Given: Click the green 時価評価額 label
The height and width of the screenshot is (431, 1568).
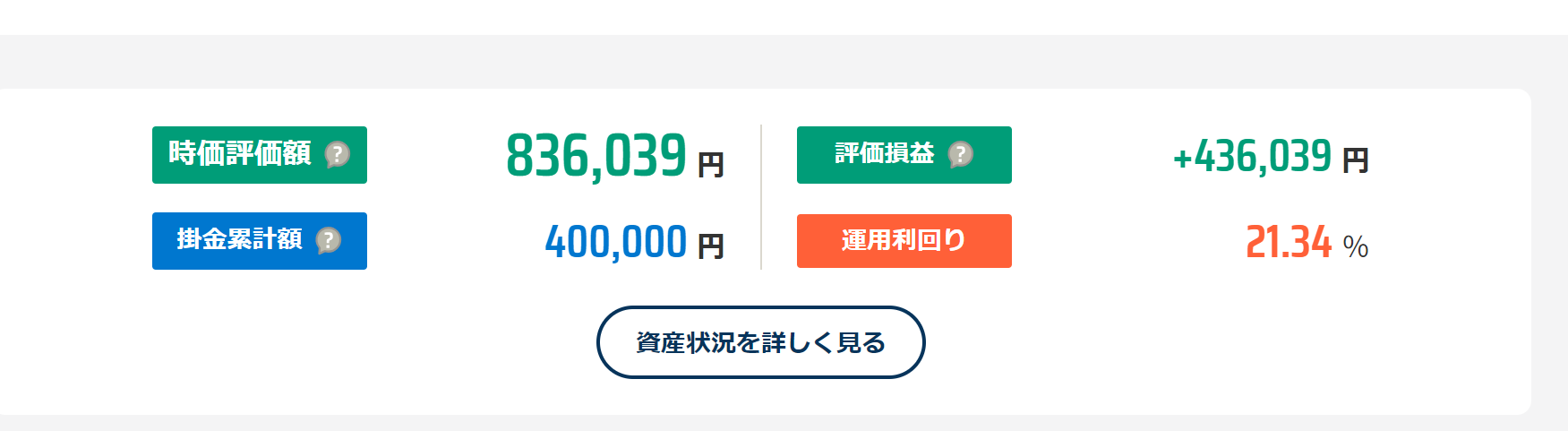Looking at the screenshot, I should (x=239, y=154).
